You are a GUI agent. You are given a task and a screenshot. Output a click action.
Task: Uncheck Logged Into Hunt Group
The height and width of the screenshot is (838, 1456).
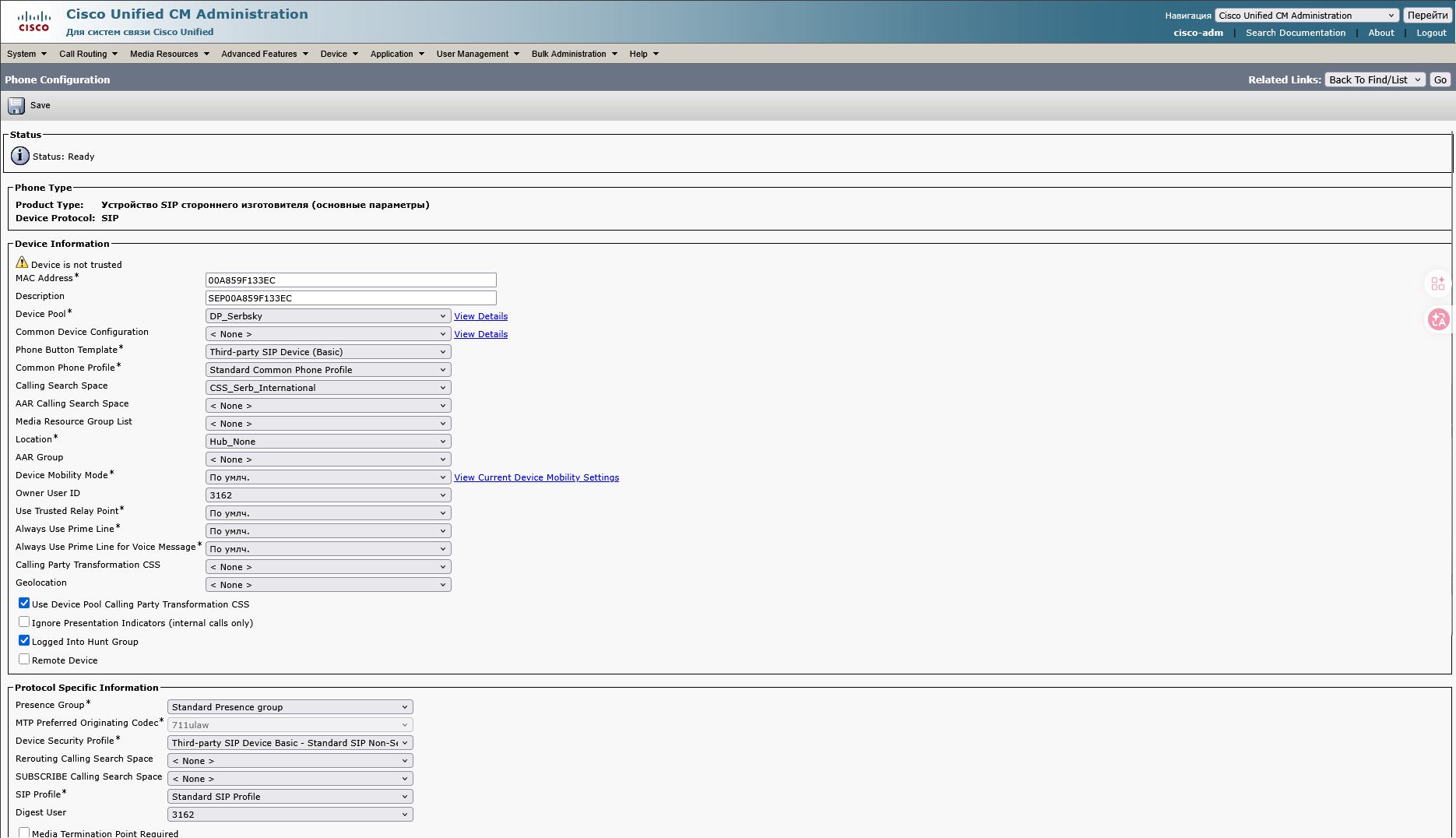click(x=24, y=641)
